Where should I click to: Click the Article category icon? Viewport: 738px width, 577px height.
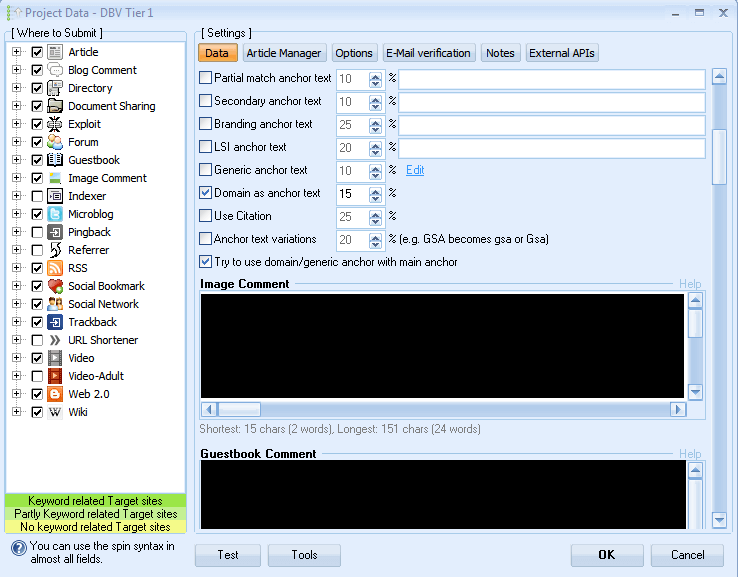pyautogui.click(x=55, y=52)
